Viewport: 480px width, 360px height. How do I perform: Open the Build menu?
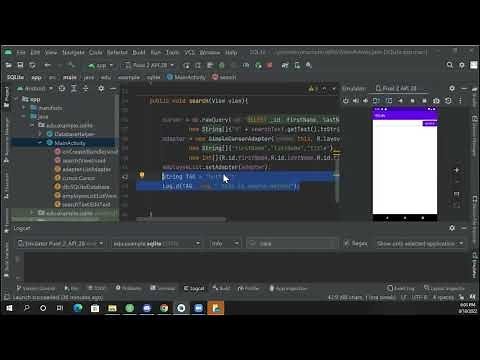click(139, 53)
